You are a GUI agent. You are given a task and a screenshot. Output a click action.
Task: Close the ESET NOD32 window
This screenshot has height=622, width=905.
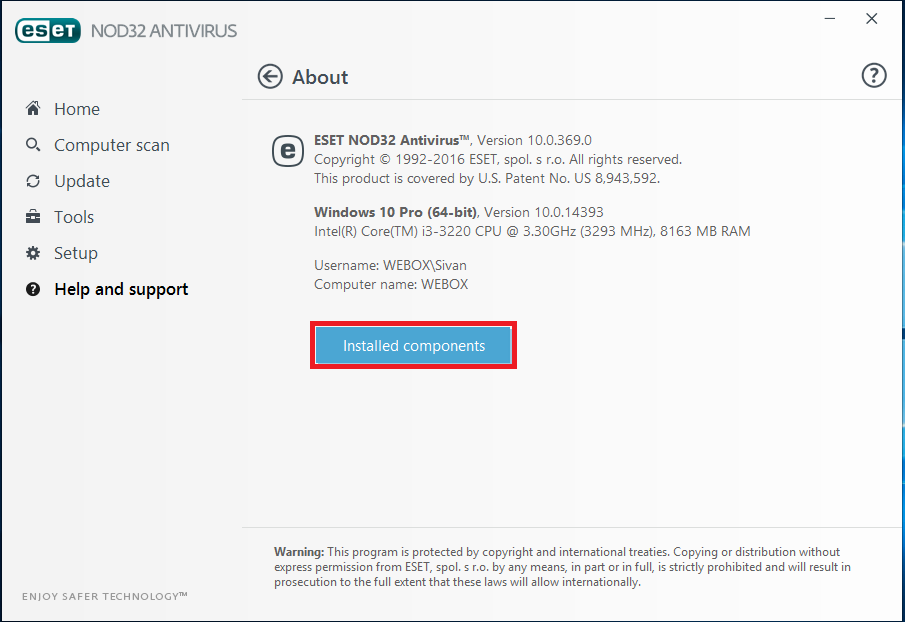click(x=872, y=18)
